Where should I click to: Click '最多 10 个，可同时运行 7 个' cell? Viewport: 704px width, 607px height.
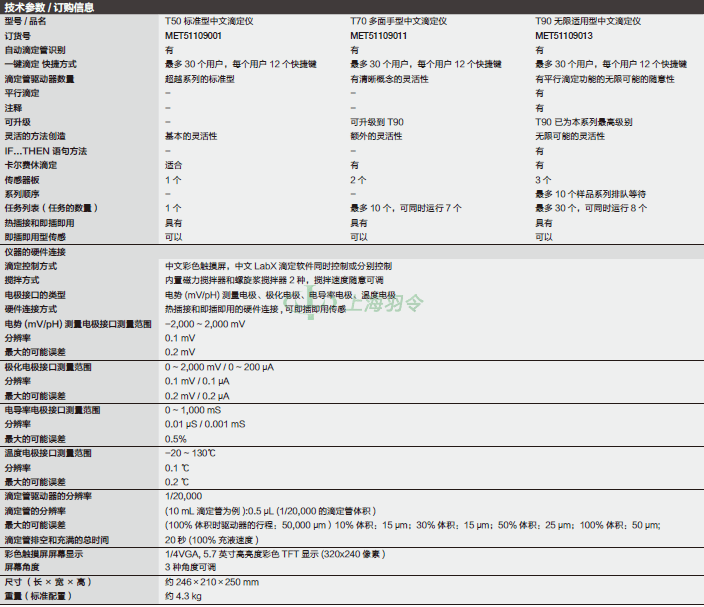click(406, 208)
